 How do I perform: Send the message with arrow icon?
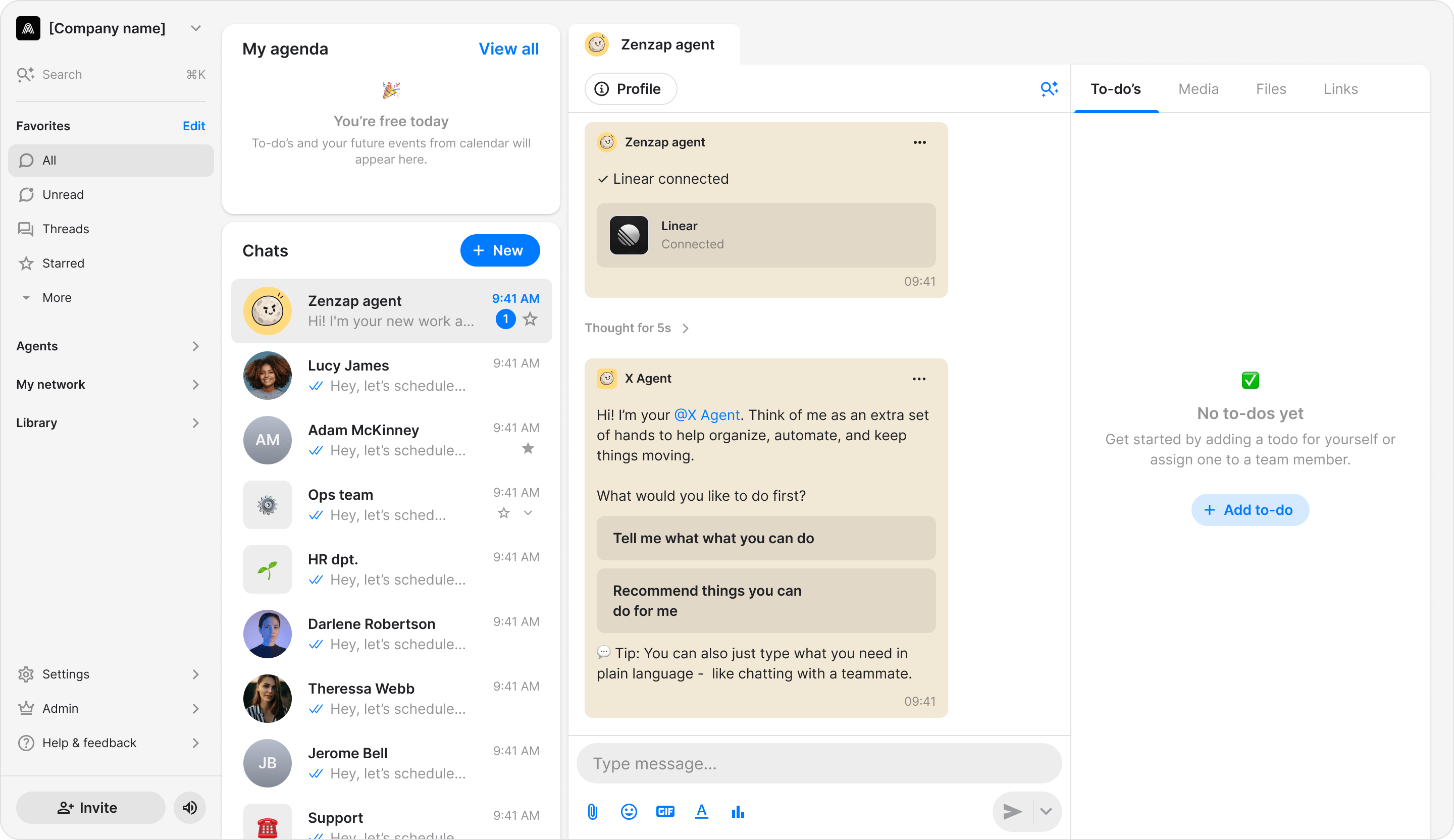tap(1013, 812)
